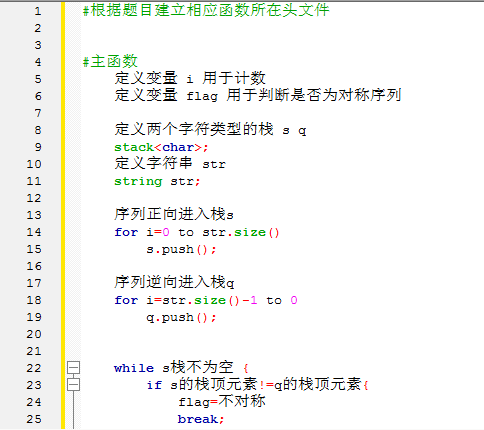Click the line '定义变量 flag 用于判断是否为对称序列'
Viewport: 484px width, 430px height.
click(x=258, y=95)
